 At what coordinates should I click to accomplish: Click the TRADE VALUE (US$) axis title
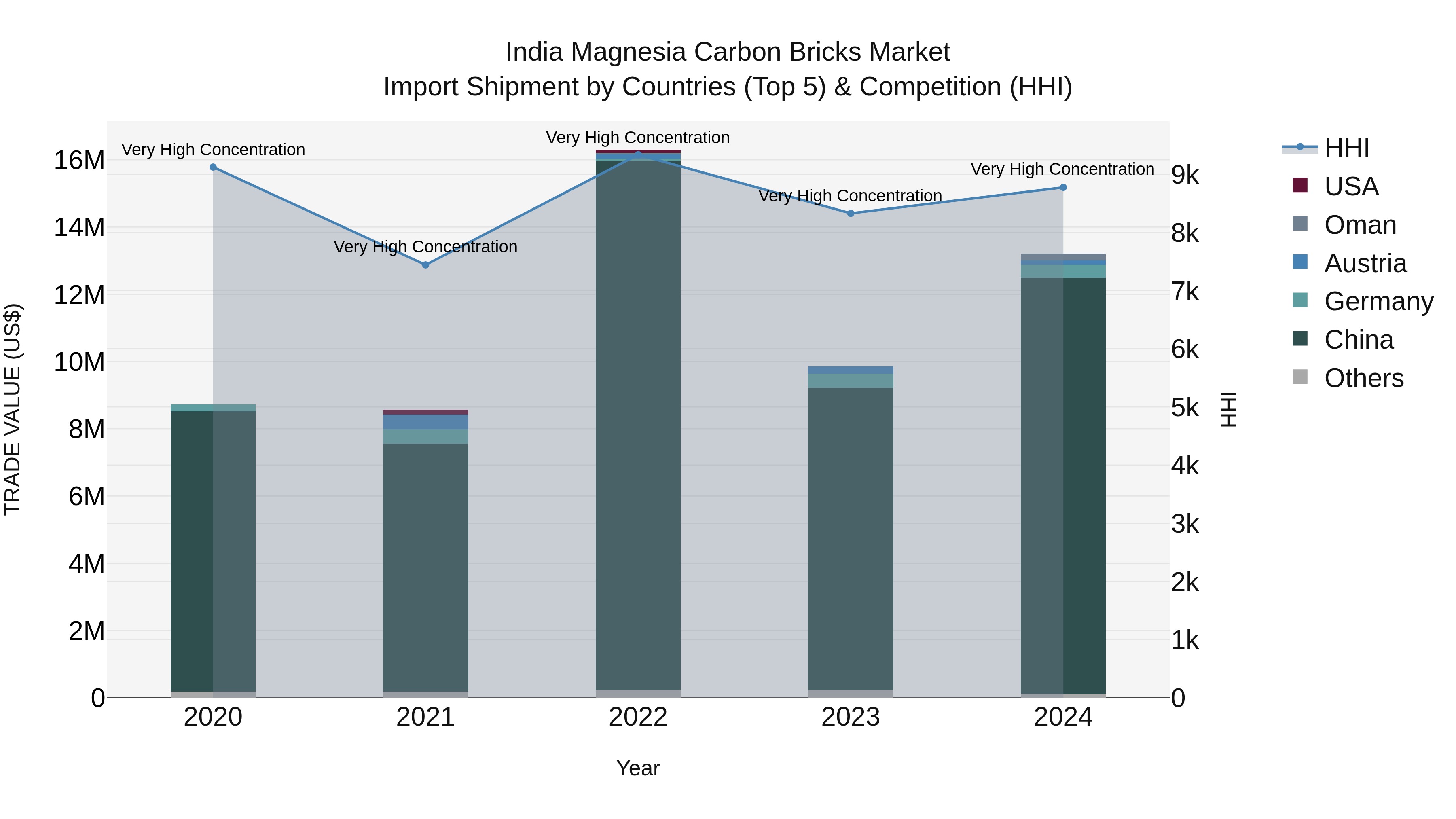point(13,409)
